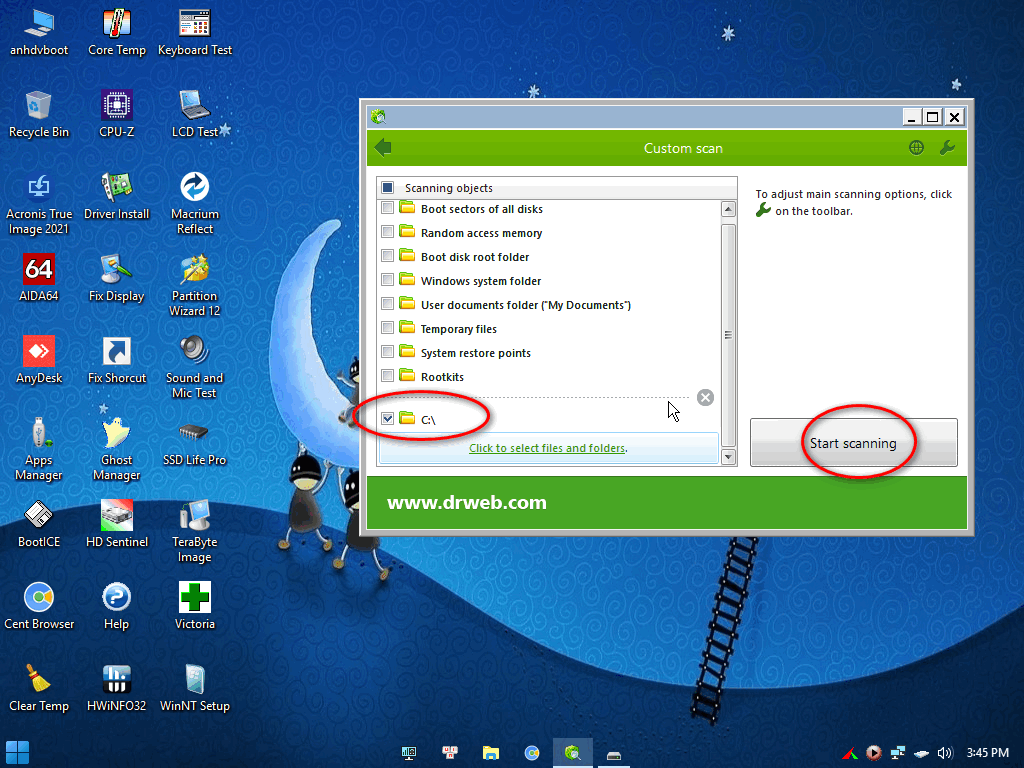Open File Explorer from the taskbar
This screenshot has width=1024, height=768.
tap(491, 753)
